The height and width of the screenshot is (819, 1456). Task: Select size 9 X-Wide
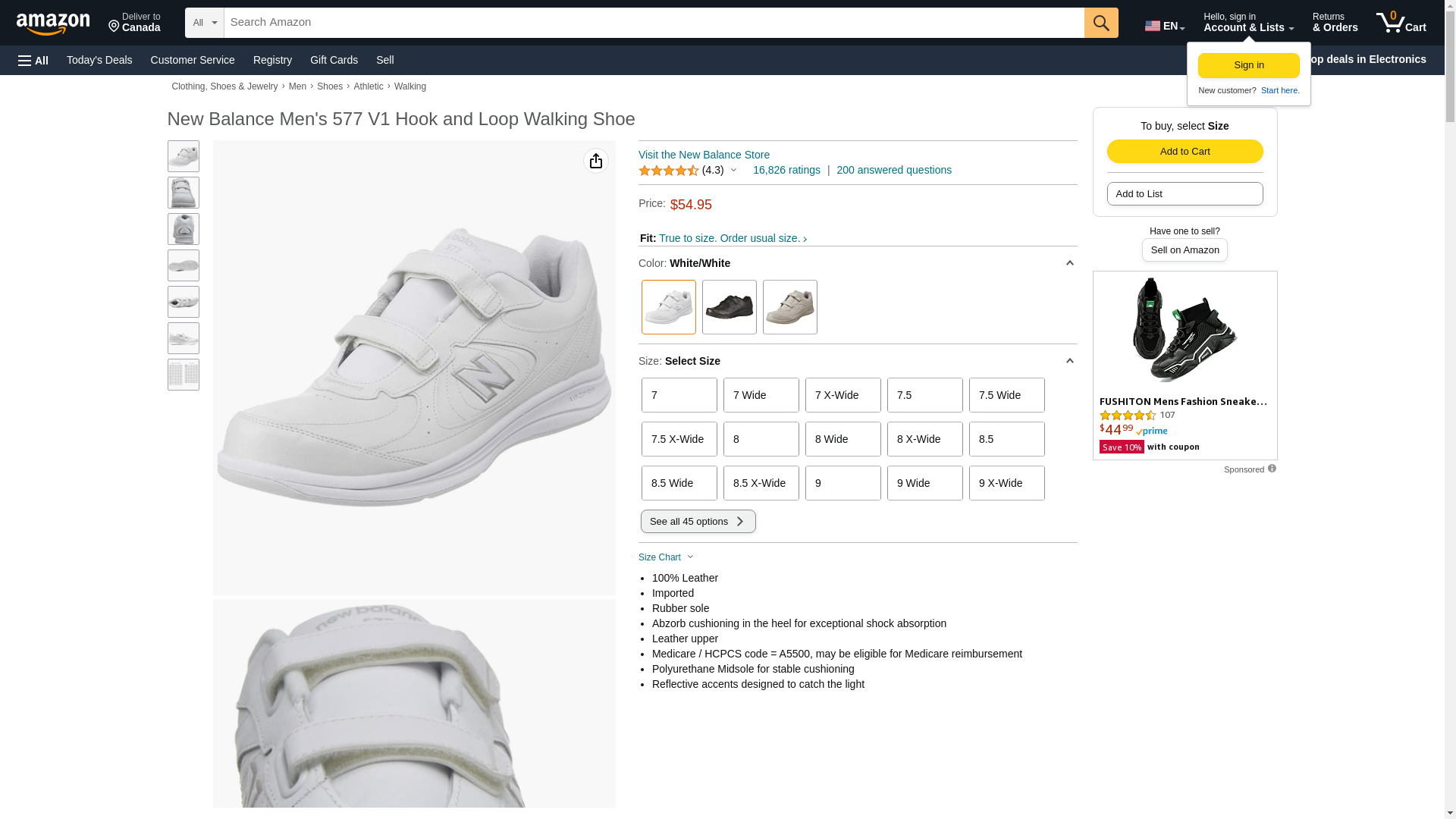1006,483
